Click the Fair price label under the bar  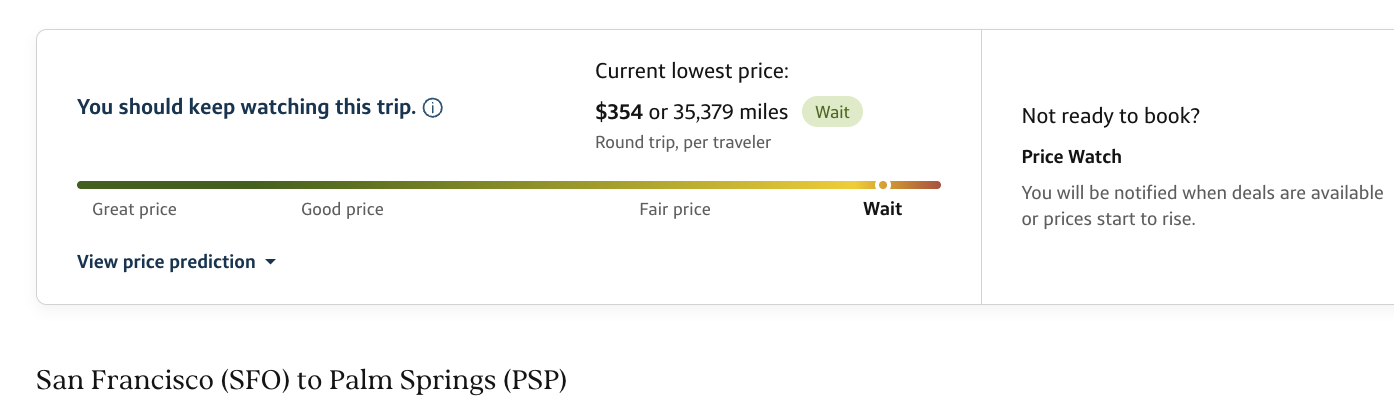tap(675, 209)
